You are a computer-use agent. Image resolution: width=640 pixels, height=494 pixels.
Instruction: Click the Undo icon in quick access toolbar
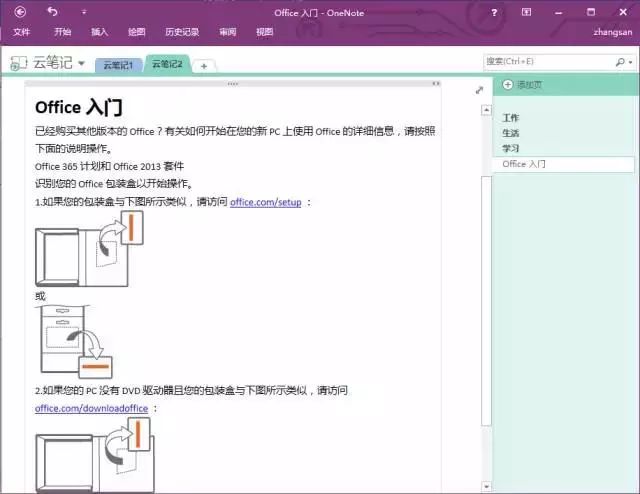tap(52, 12)
